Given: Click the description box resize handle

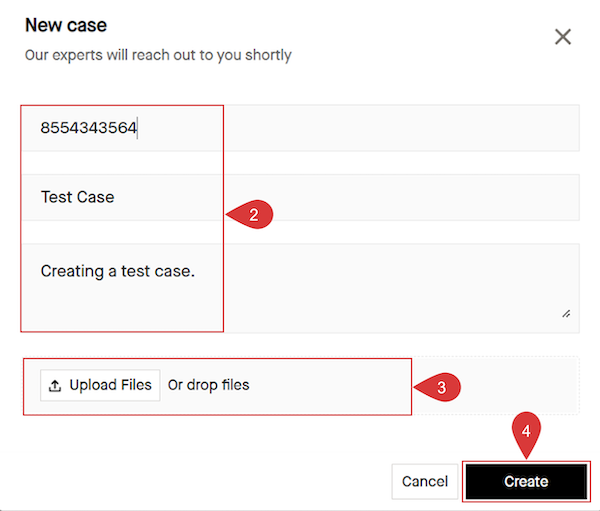Looking at the screenshot, I should coord(566,313).
